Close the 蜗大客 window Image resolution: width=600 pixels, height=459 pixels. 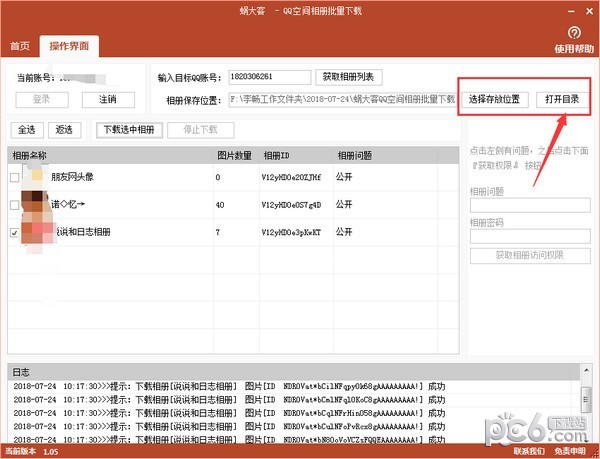point(590,12)
